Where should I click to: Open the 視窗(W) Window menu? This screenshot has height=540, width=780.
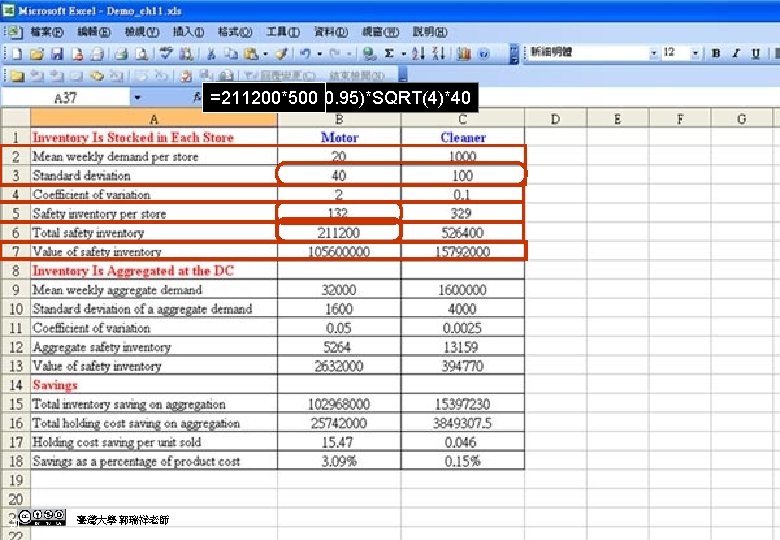click(381, 32)
